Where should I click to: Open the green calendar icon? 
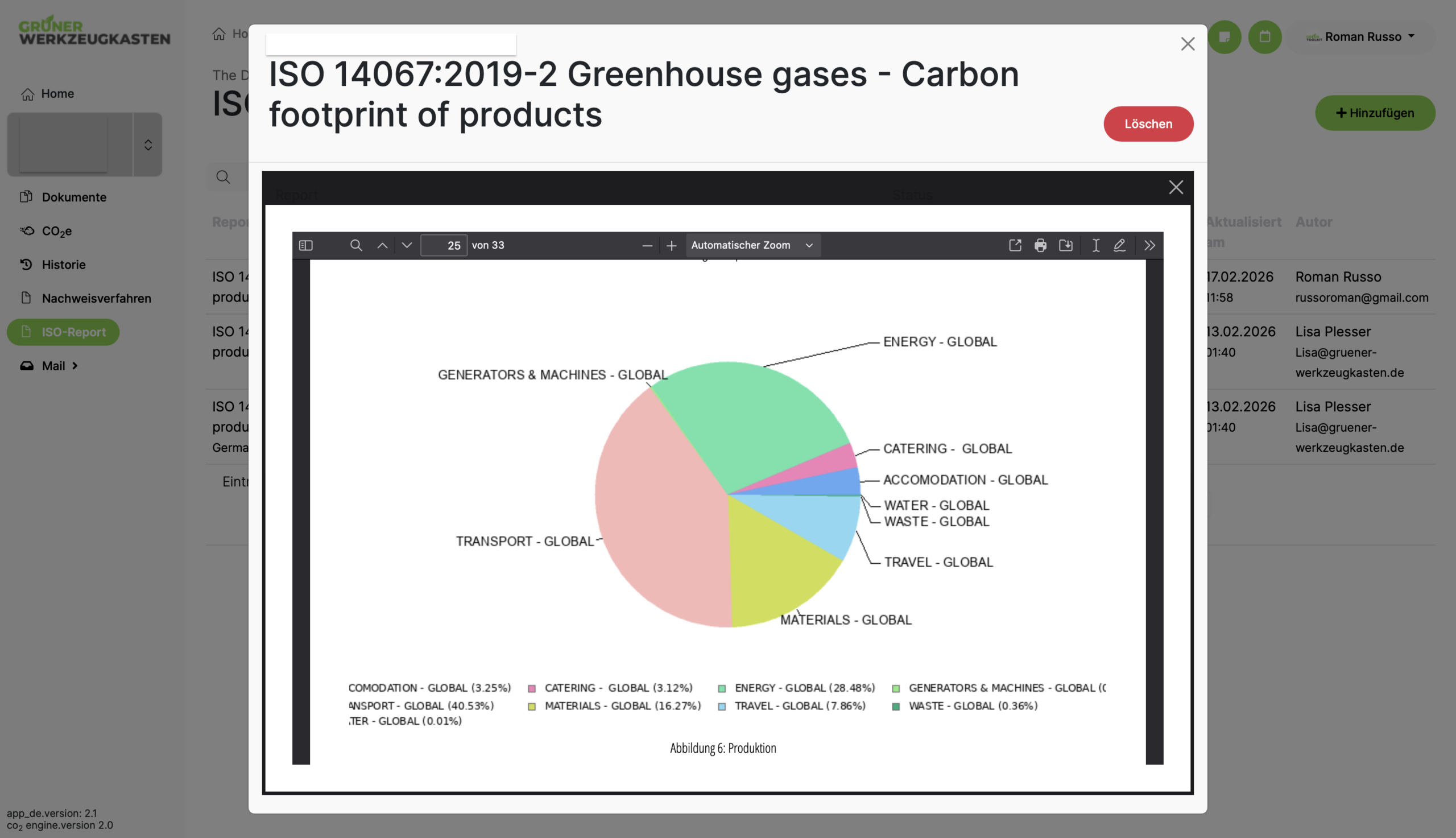click(1264, 37)
